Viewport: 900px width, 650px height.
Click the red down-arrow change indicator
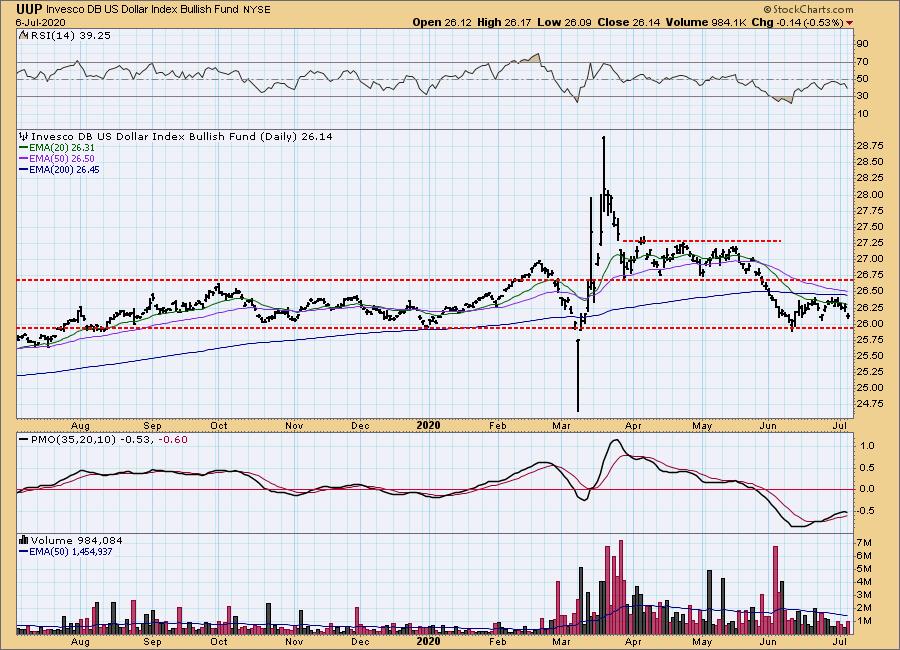pos(849,23)
